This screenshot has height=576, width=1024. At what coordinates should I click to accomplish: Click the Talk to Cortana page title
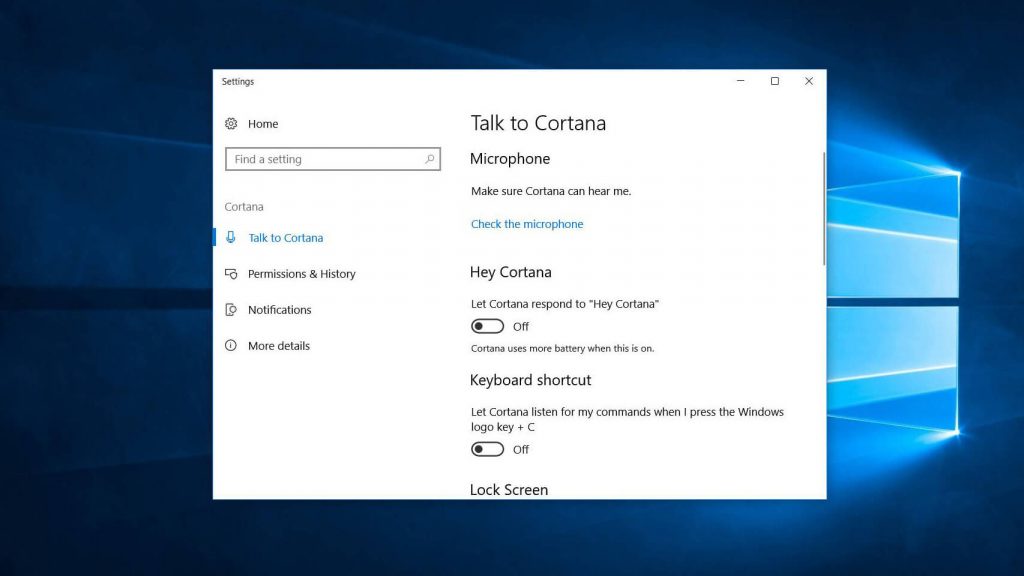[x=538, y=123]
